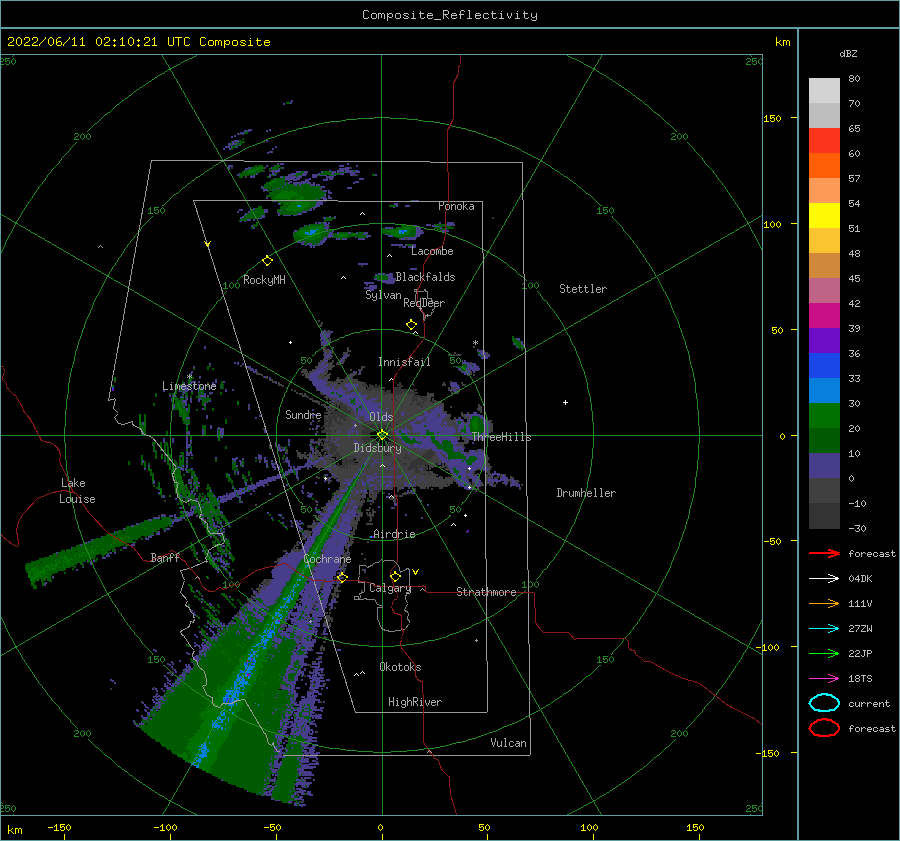This screenshot has width=900, height=841.
Task: Select the Vulcan label
Action: (509, 743)
